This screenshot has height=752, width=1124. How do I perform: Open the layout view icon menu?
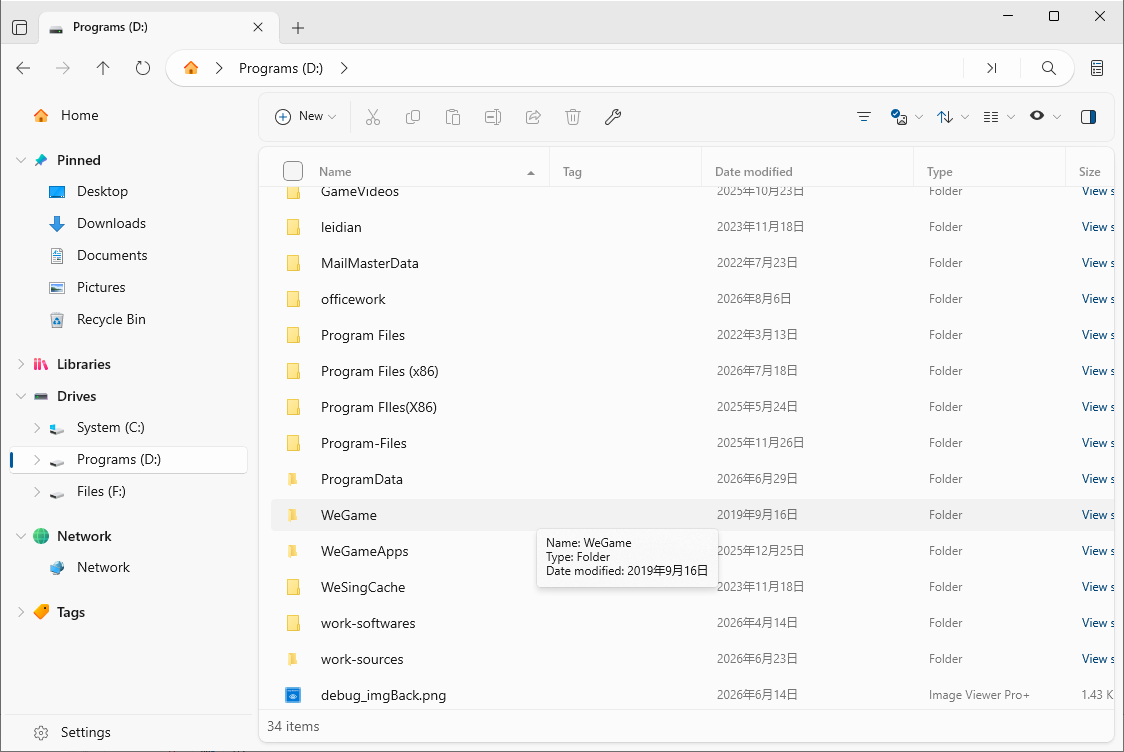(999, 117)
